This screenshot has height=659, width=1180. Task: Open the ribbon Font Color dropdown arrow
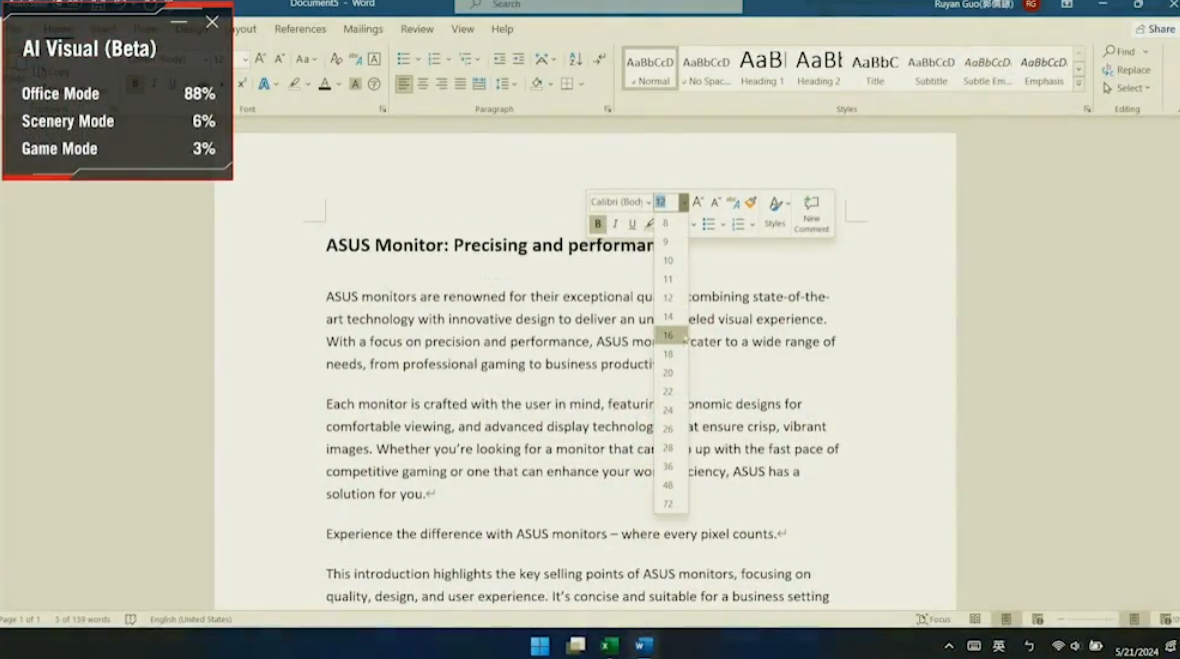coord(339,85)
